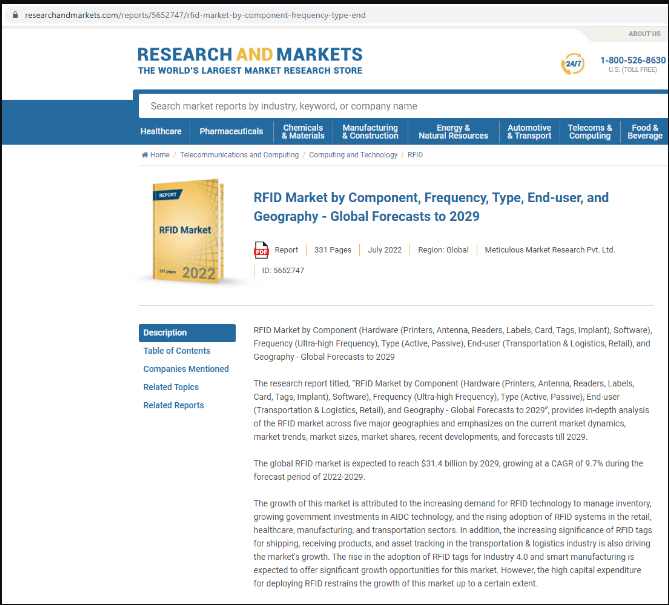Open the Healthcare category
The width and height of the screenshot is (669, 605).
click(161, 131)
